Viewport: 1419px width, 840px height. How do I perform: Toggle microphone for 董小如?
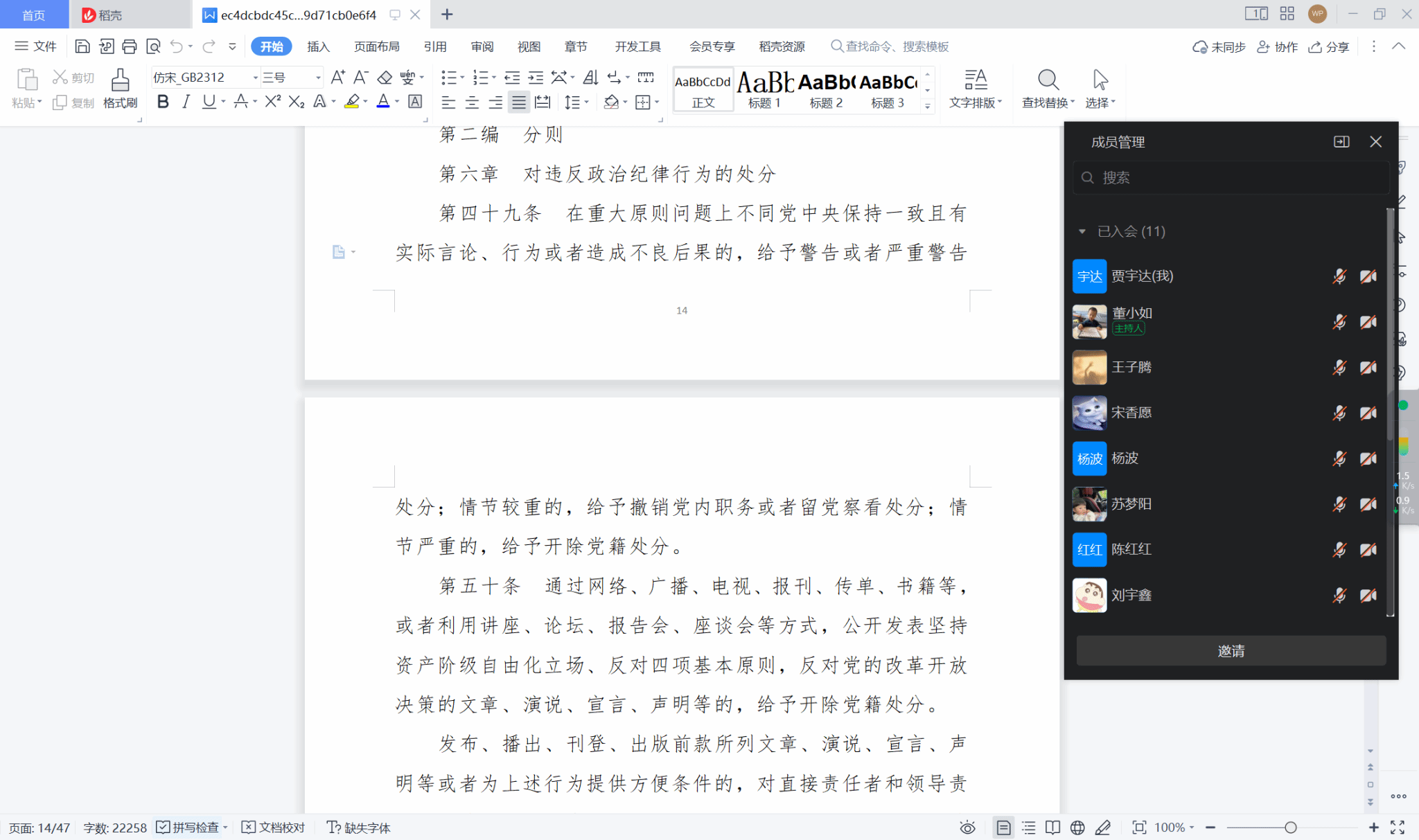click(x=1339, y=322)
